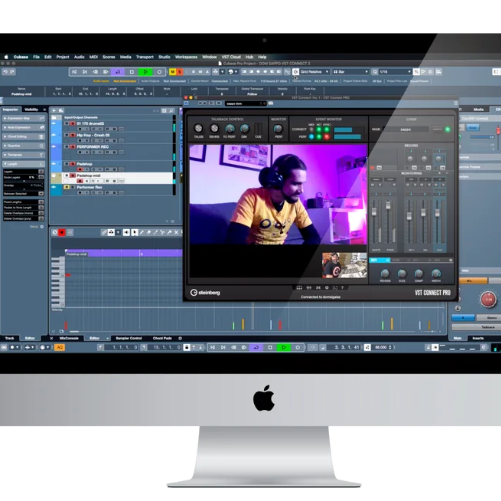Select the Object Selection arrow tool in key editor
The image size is (501, 501).
coord(134,232)
